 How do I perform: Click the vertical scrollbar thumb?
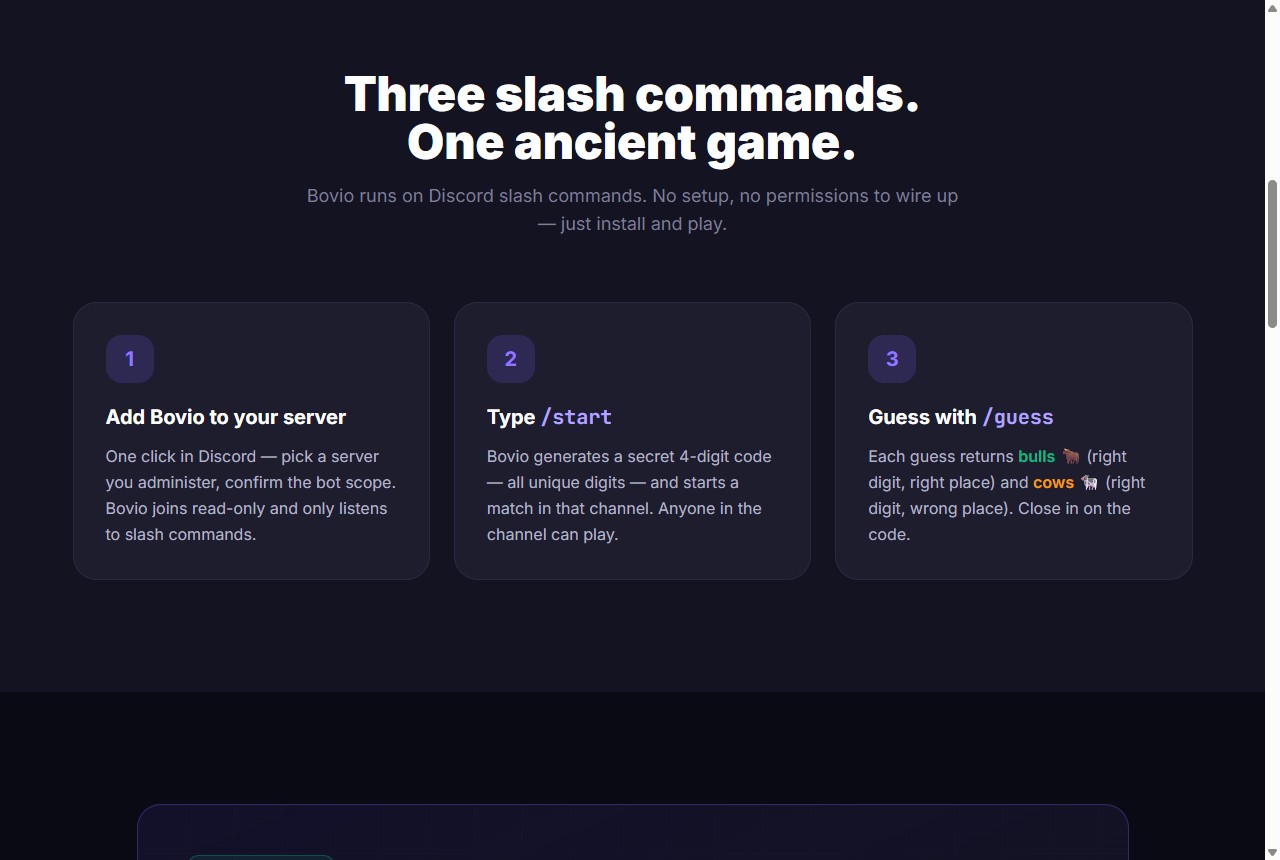[x=1272, y=254]
